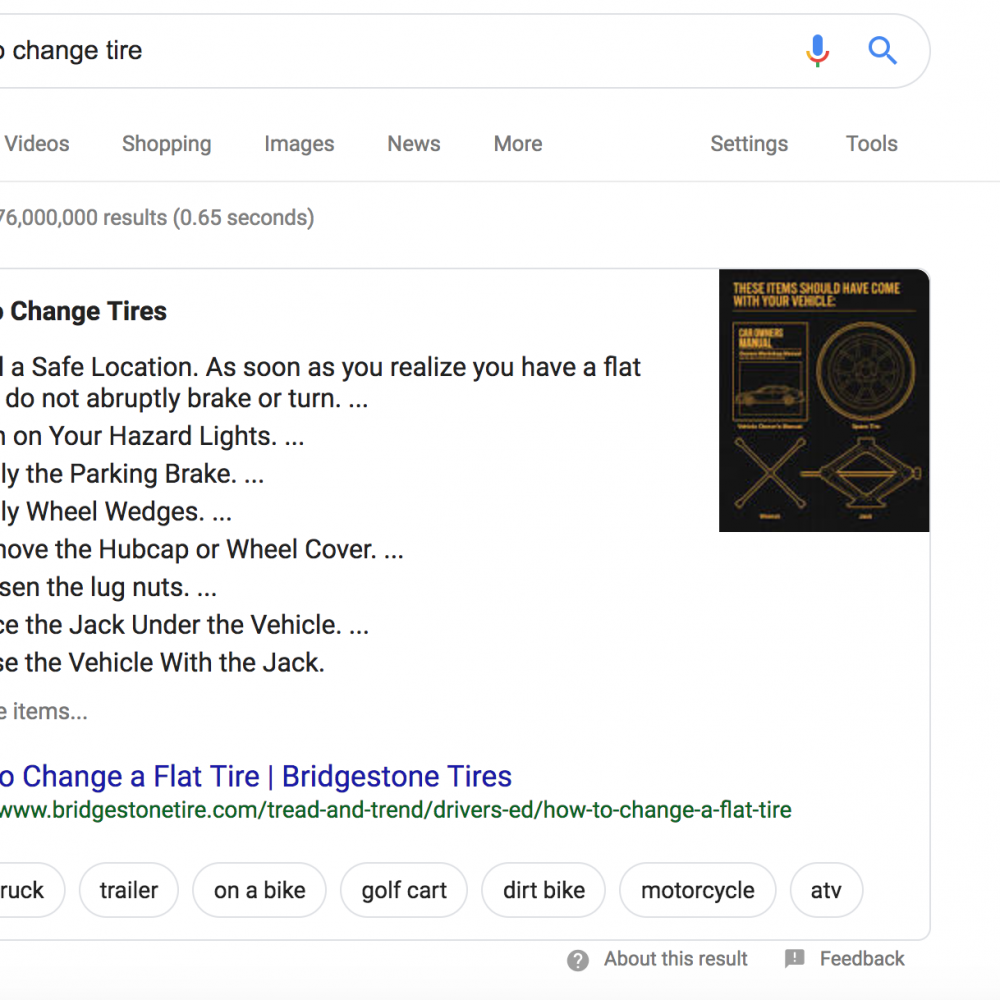Click the voice search microphone icon

(817, 50)
